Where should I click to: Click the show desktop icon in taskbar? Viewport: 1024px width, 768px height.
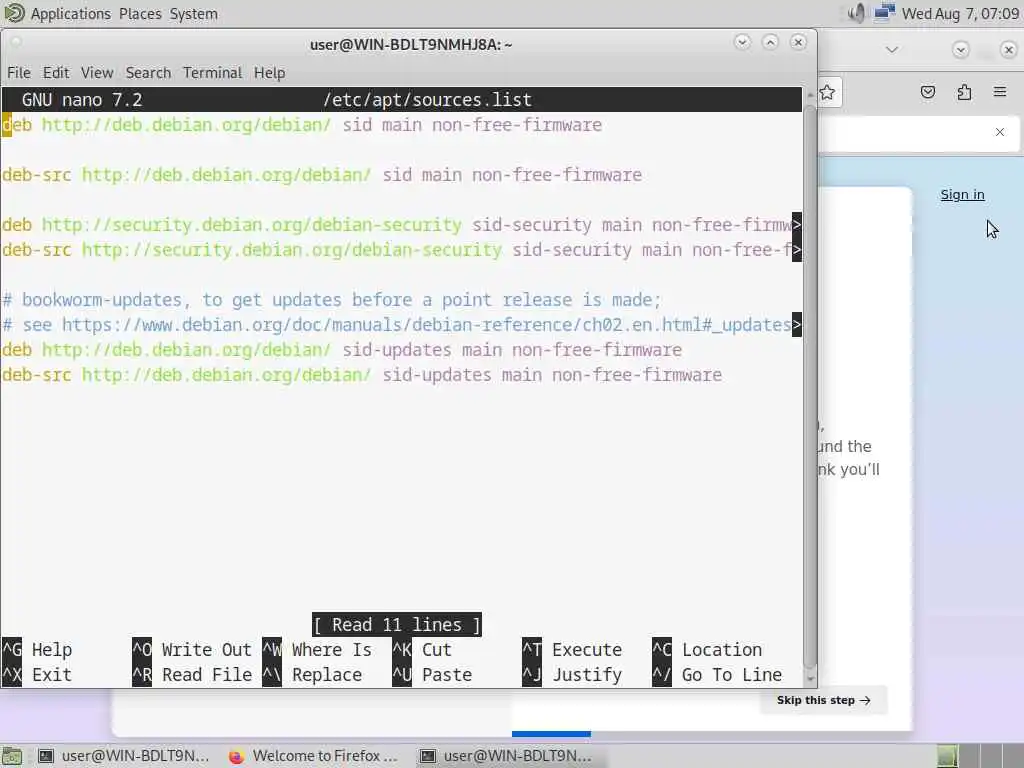point(12,756)
